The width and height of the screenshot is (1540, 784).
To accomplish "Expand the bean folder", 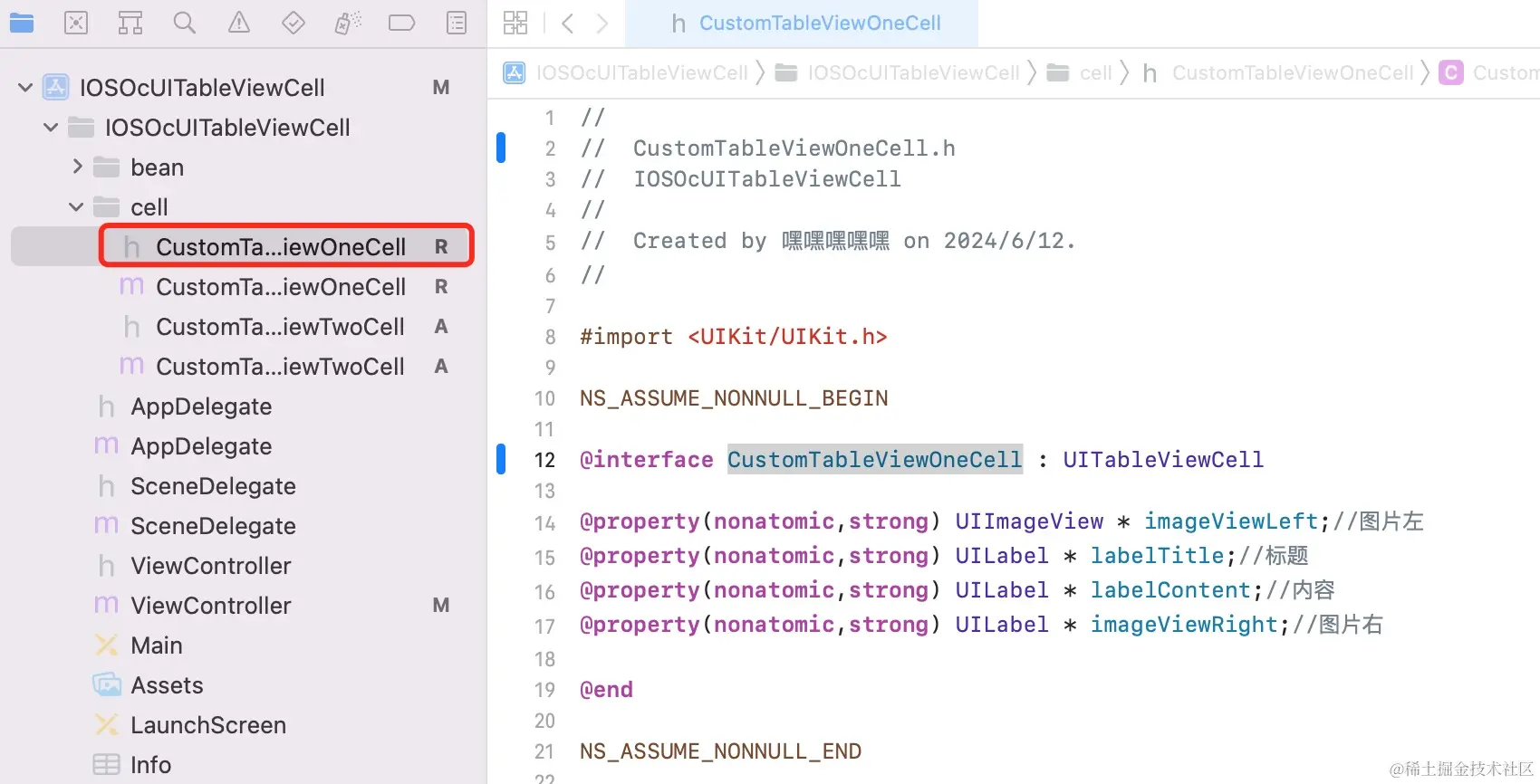I will tap(77, 167).
